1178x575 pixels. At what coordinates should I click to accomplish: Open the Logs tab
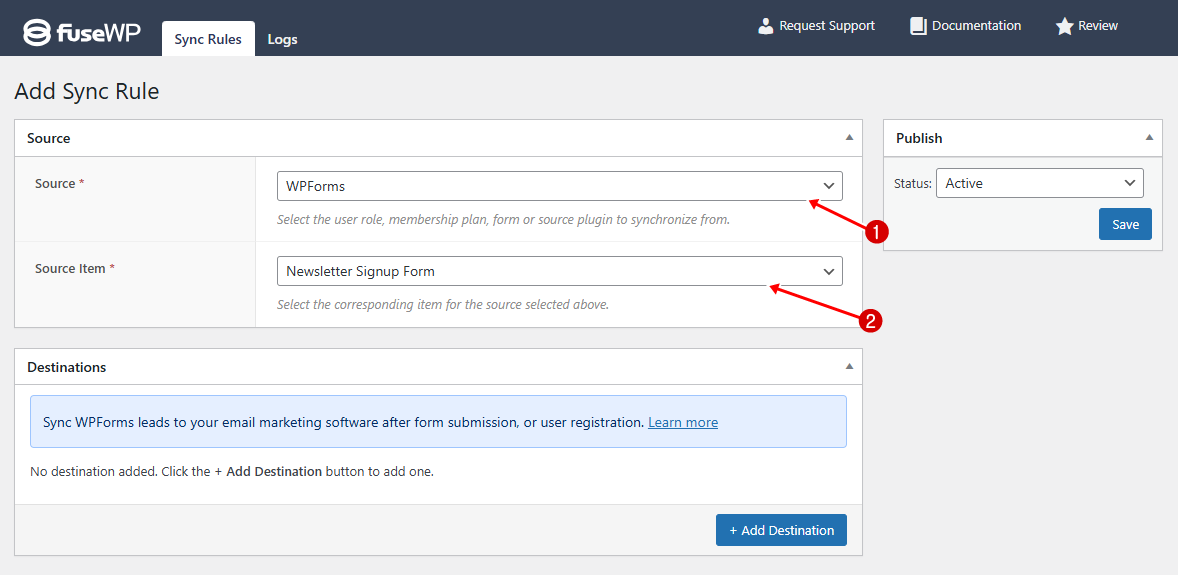point(282,39)
